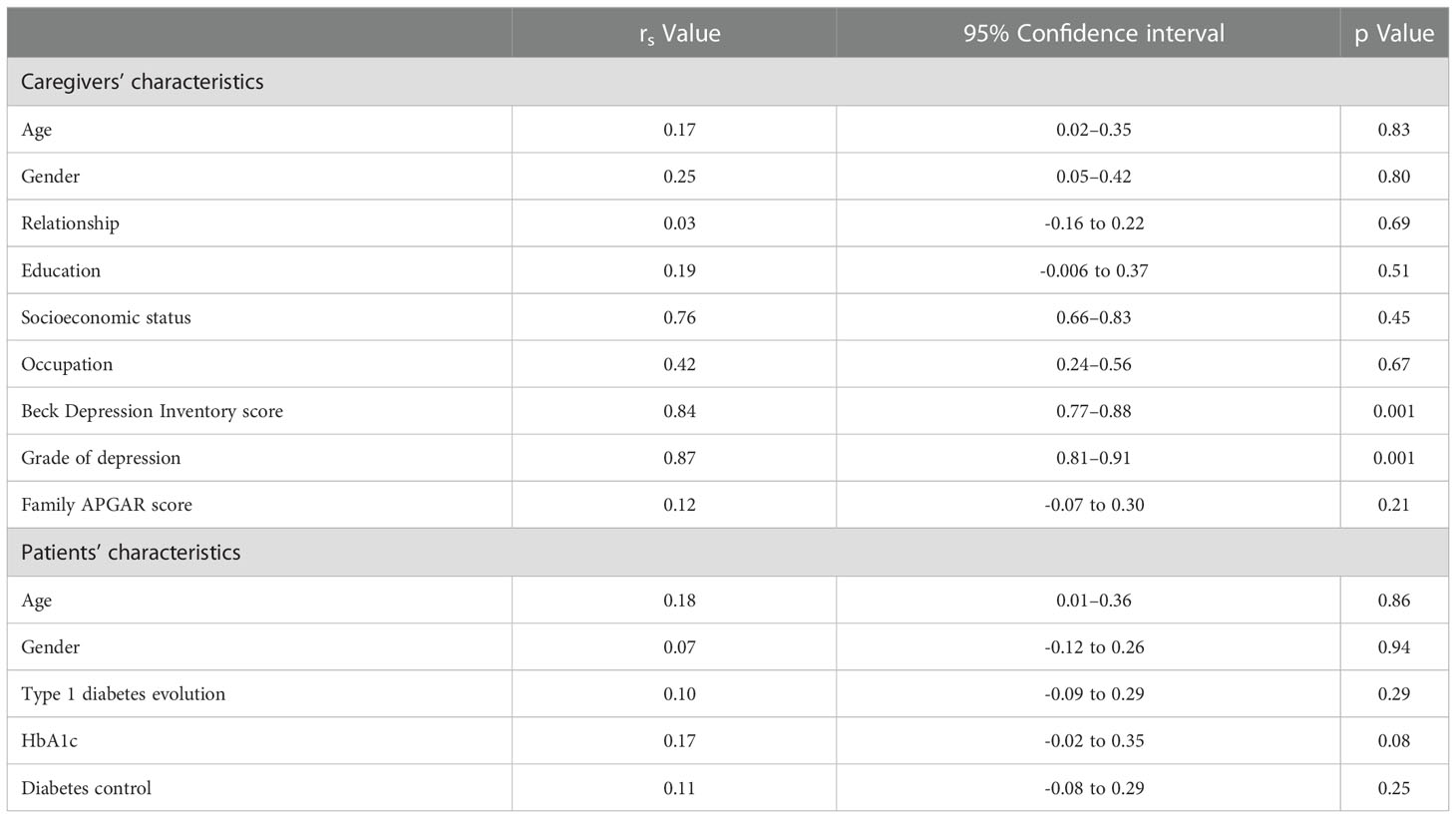1456x818 pixels.
Task: Click the Grade of depression label
Action: coord(101,458)
